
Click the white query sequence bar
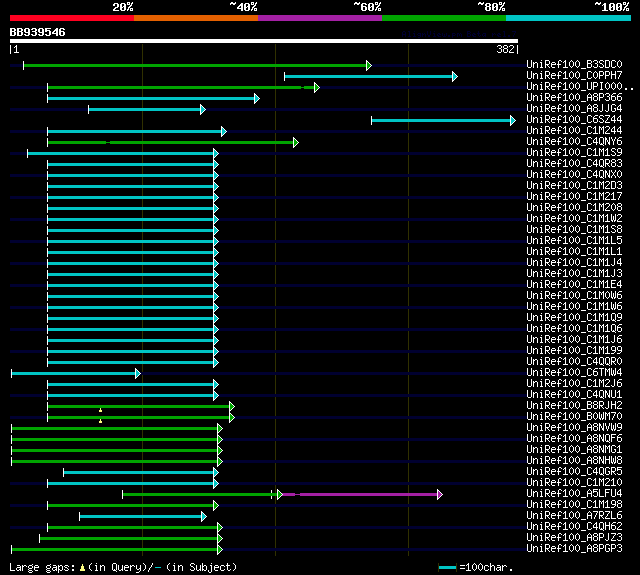[264, 41]
